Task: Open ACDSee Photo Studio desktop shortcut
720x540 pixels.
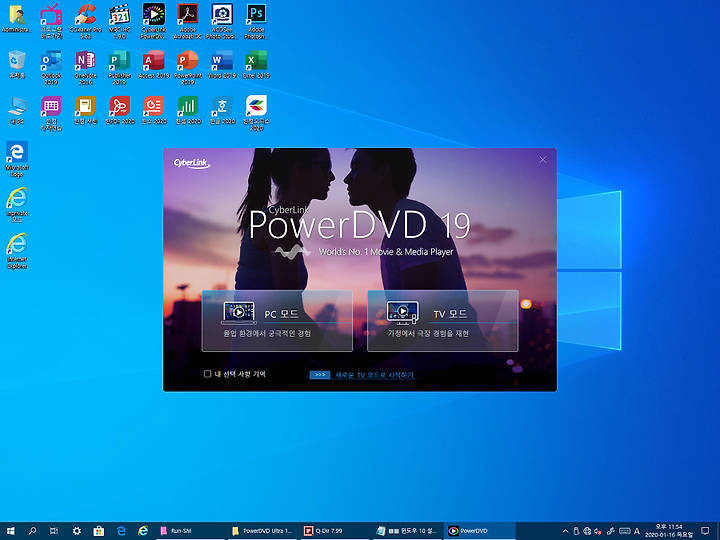Action: tap(222, 21)
